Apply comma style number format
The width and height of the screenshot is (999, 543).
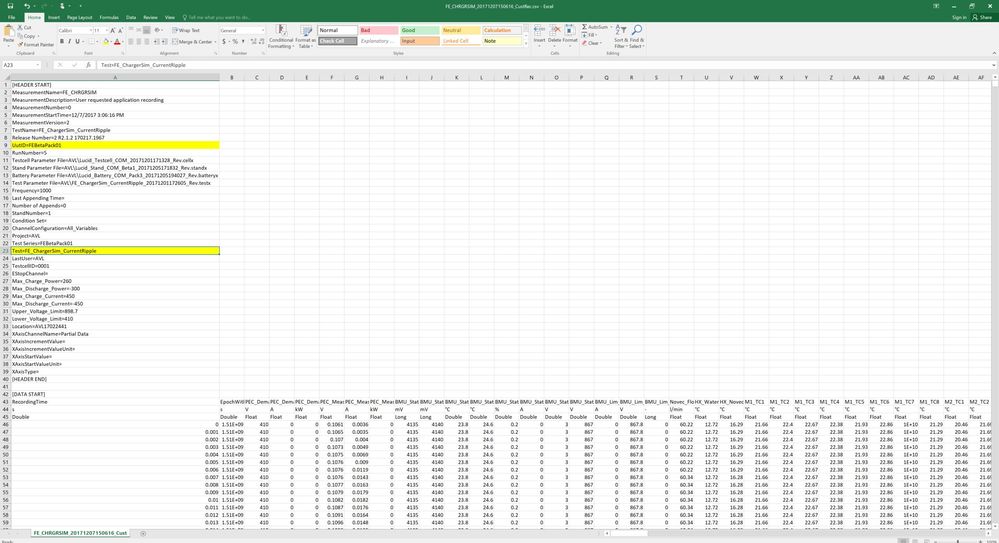click(243, 41)
